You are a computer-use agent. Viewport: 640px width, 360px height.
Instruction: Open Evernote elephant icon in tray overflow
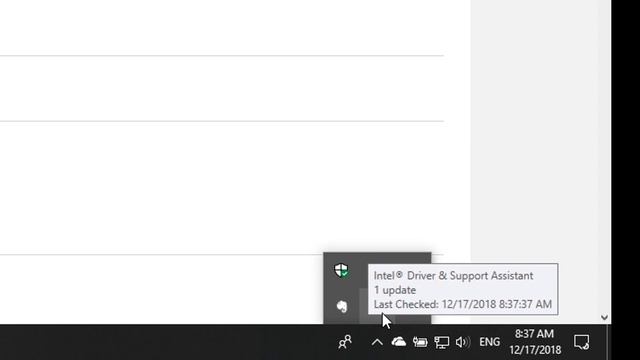[342, 306]
